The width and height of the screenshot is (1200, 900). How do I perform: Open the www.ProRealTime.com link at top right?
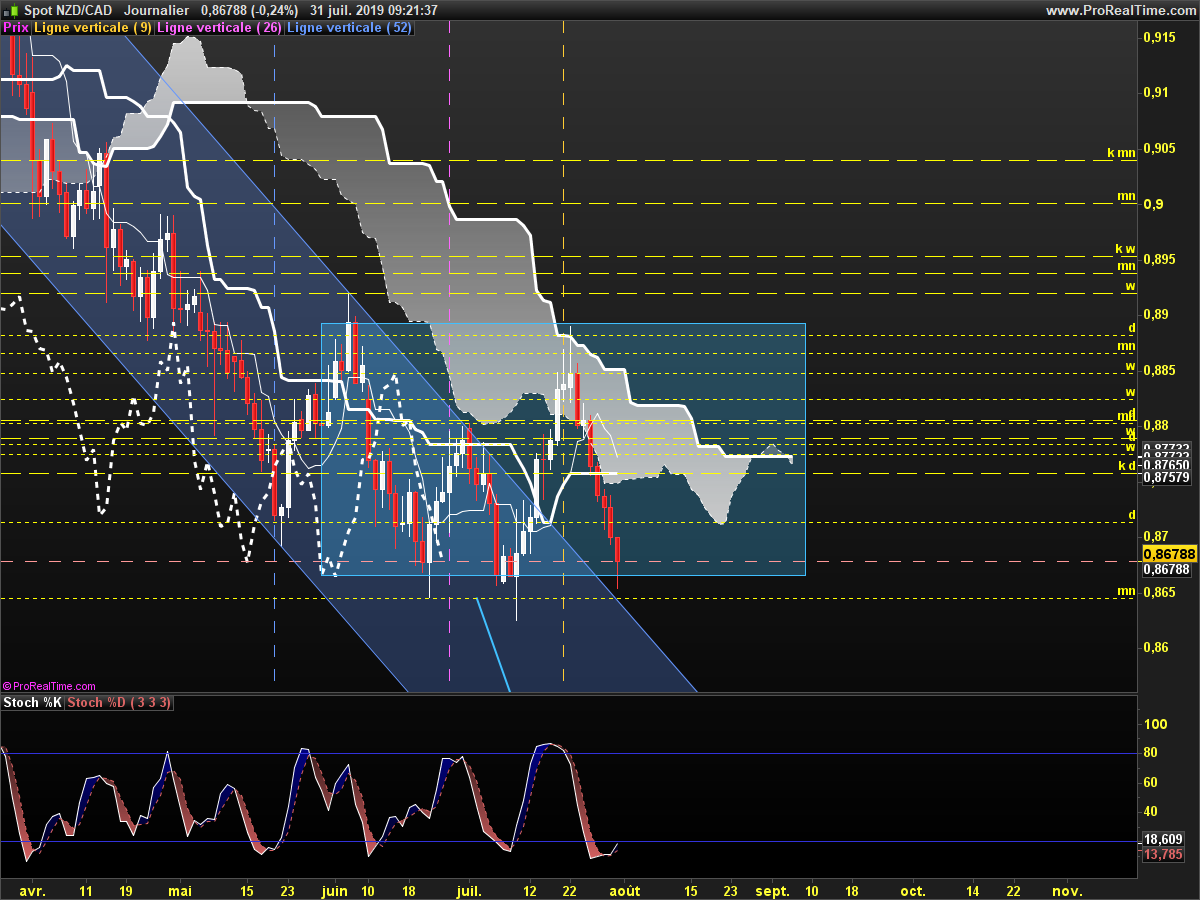click(1120, 10)
